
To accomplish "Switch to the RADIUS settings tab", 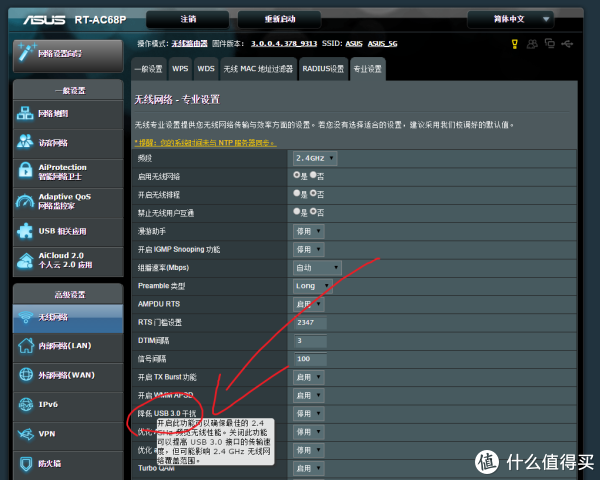I will coord(323,69).
